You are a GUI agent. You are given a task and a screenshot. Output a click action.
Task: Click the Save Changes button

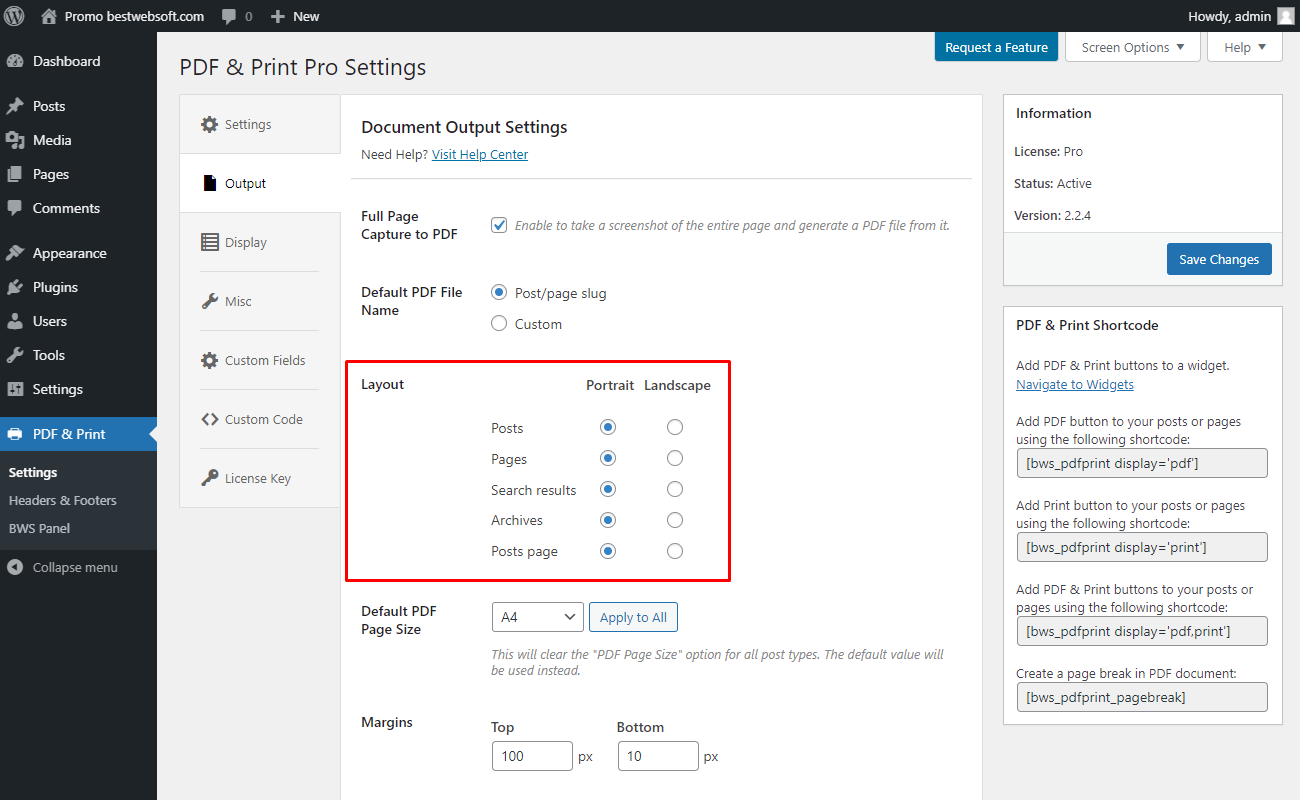(1219, 259)
